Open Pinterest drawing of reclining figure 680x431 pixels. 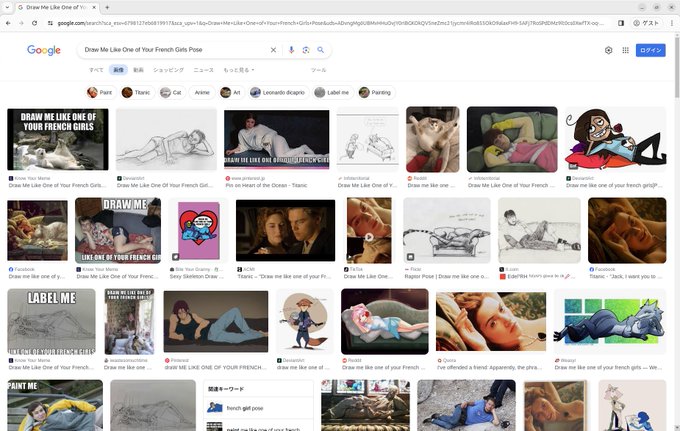coord(216,321)
